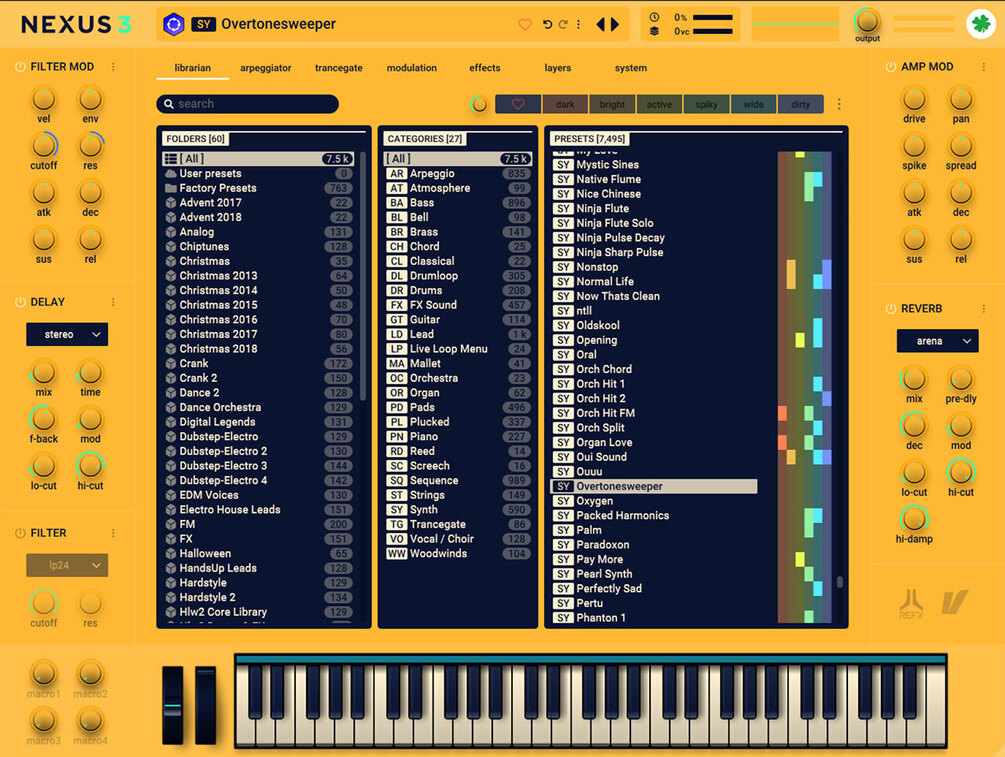The height and width of the screenshot is (757, 1005).
Task: Switch to the librarian tab
Action: pyautogui.click(x=192, y=68)
